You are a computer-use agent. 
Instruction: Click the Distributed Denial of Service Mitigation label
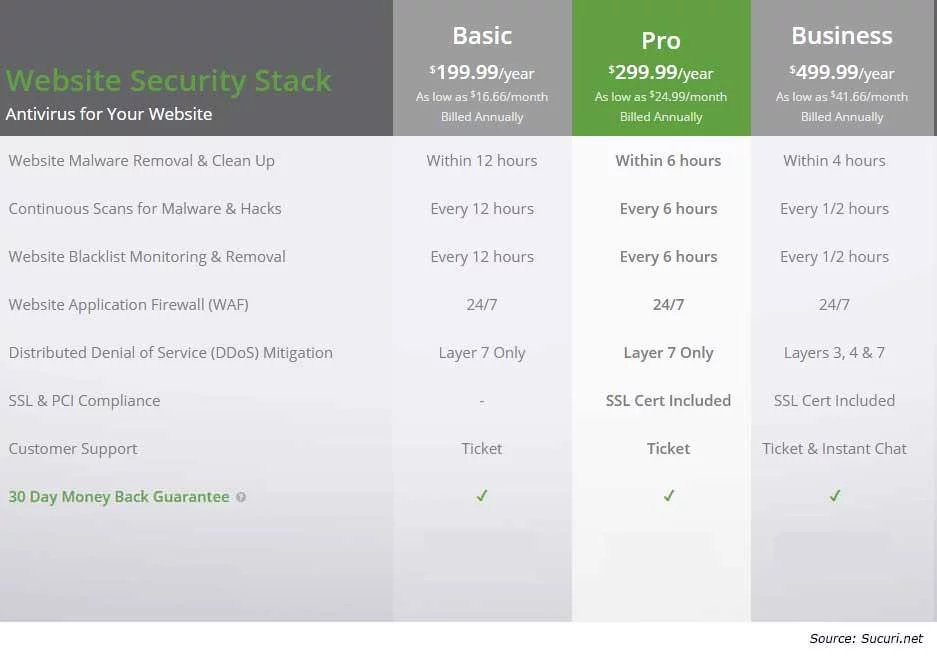[171, 353]
